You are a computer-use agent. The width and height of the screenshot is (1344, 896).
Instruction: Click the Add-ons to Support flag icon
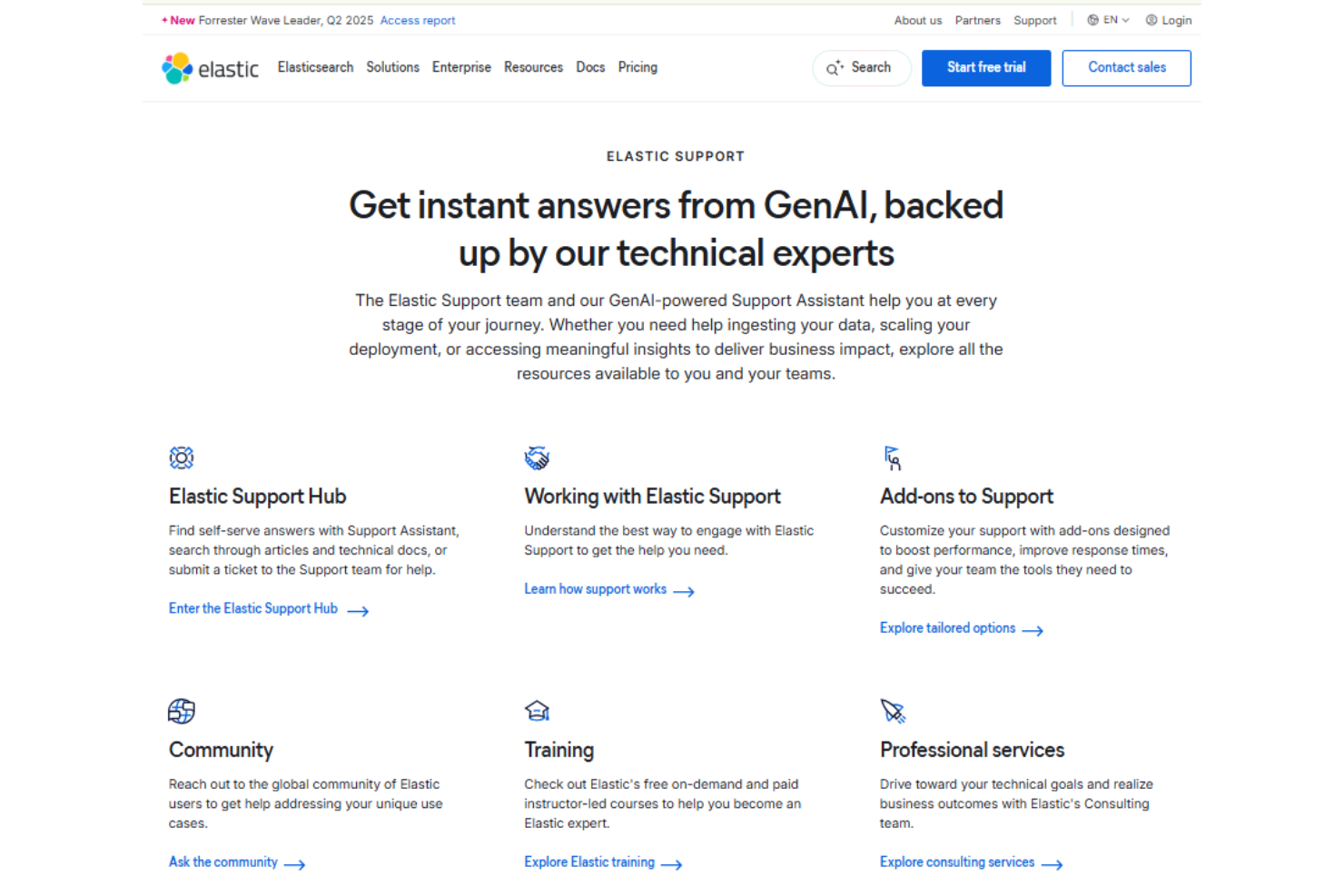click(x=893, y=458)
